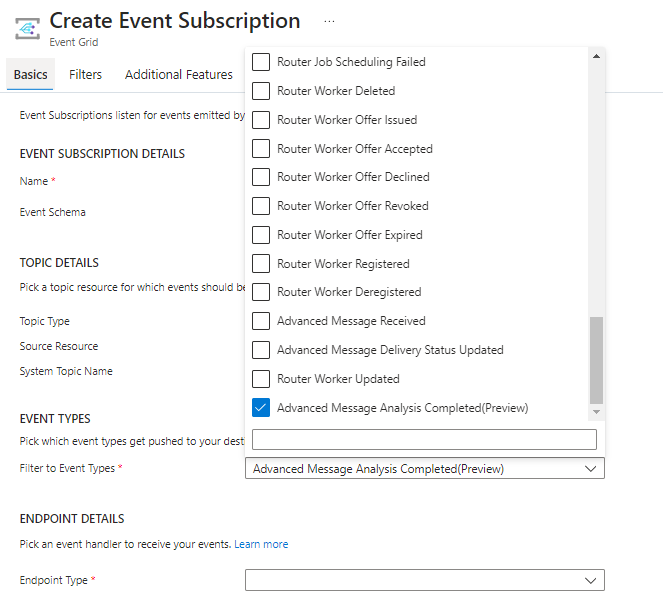The image size is (663, 608).
Task: Select Router Worker Registered event type
Action: click(x=261, y=264)
